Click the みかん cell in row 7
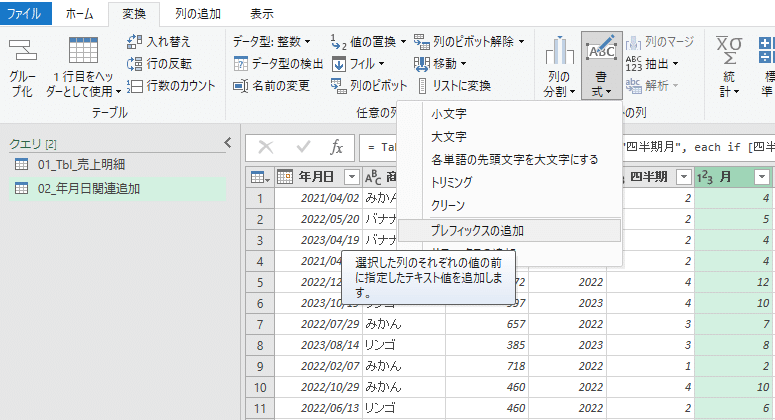 [404, 324]
